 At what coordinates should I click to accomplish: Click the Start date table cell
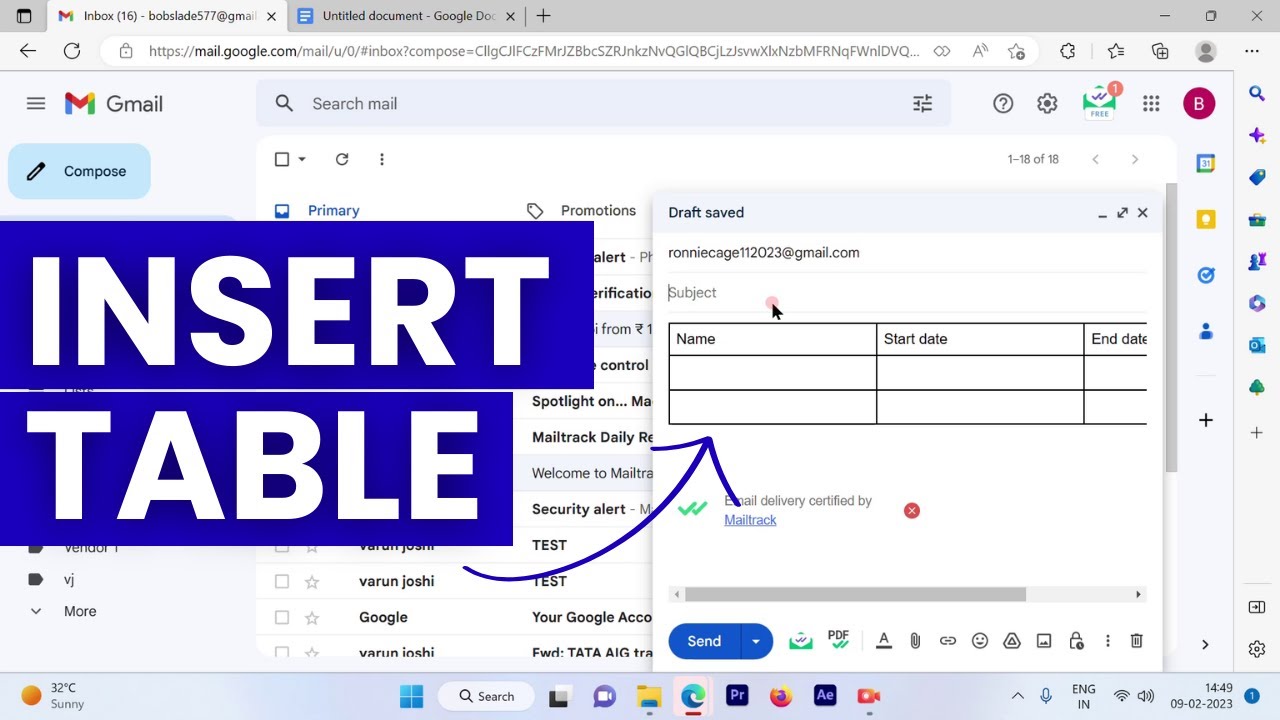(x=980, y=339)
